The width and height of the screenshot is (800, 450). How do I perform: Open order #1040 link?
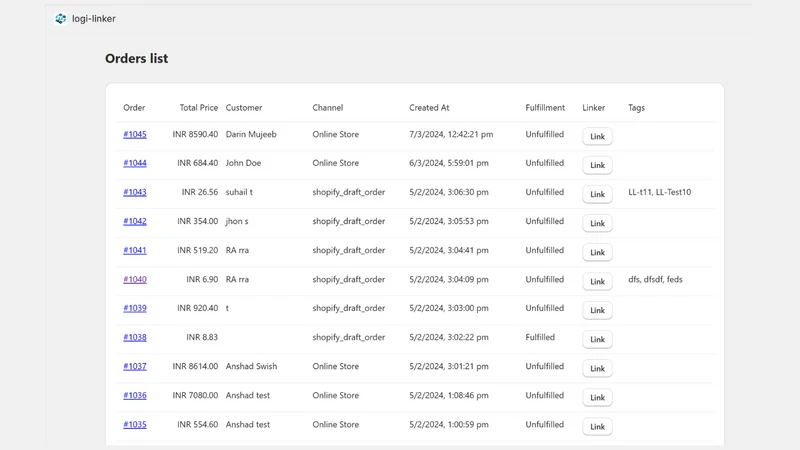pos(135,279)
